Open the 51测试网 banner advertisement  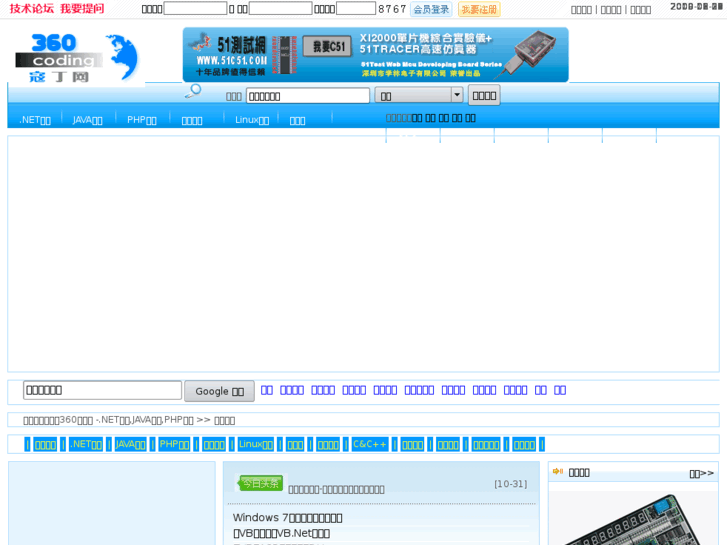[376, 55]
